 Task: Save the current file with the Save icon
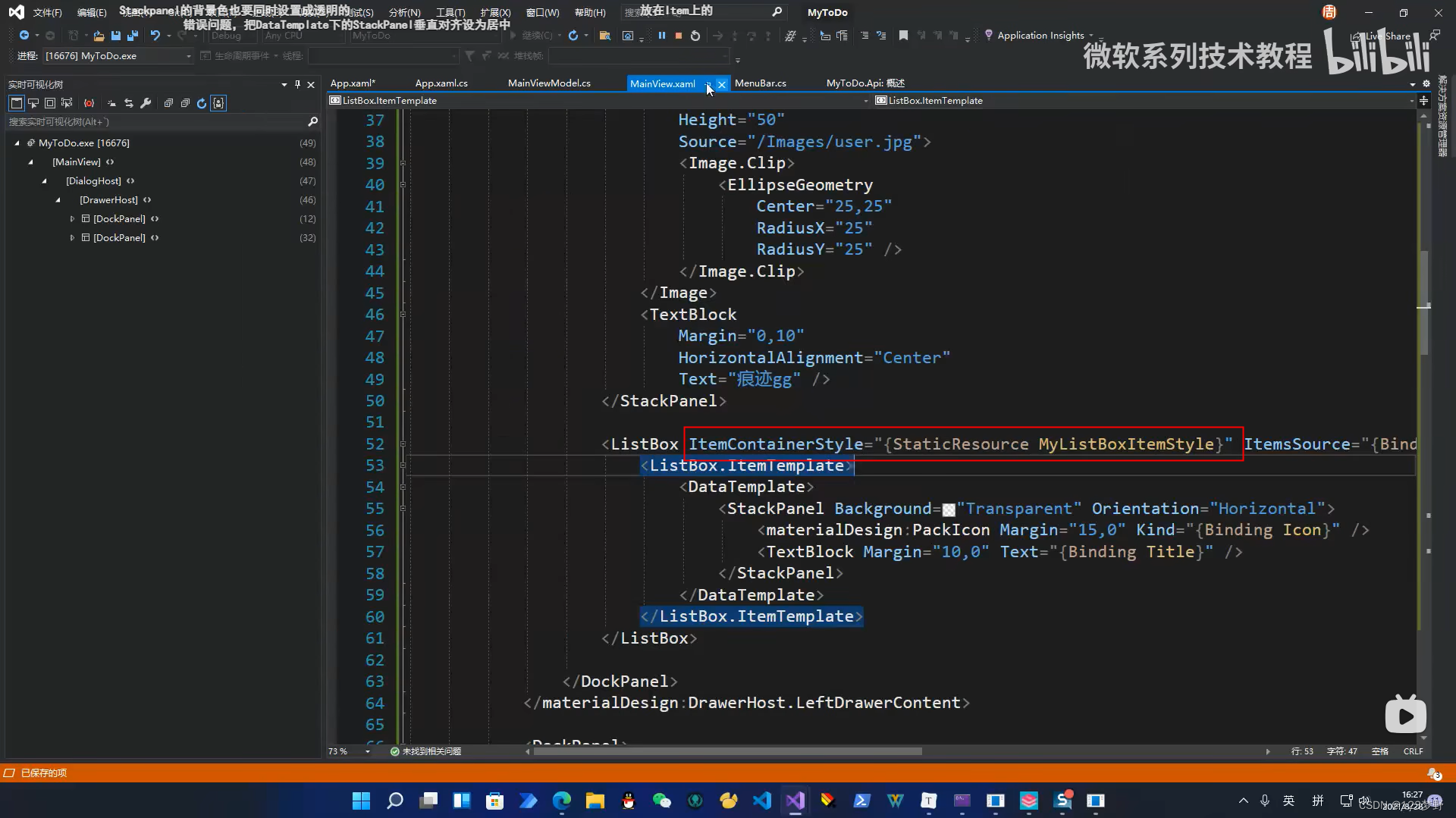click(x=116, y=36)
